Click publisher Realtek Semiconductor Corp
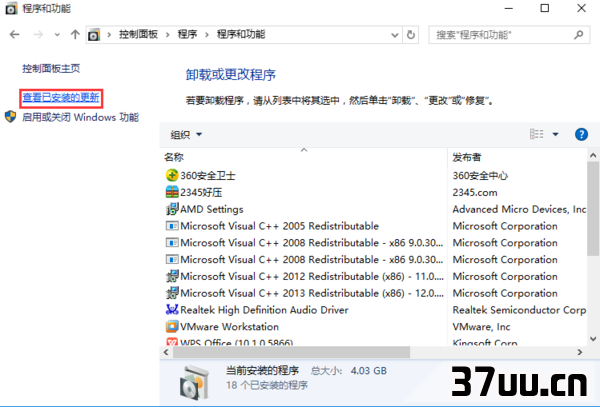The height and width of the screenshot is (407, 600). [519, 310]
